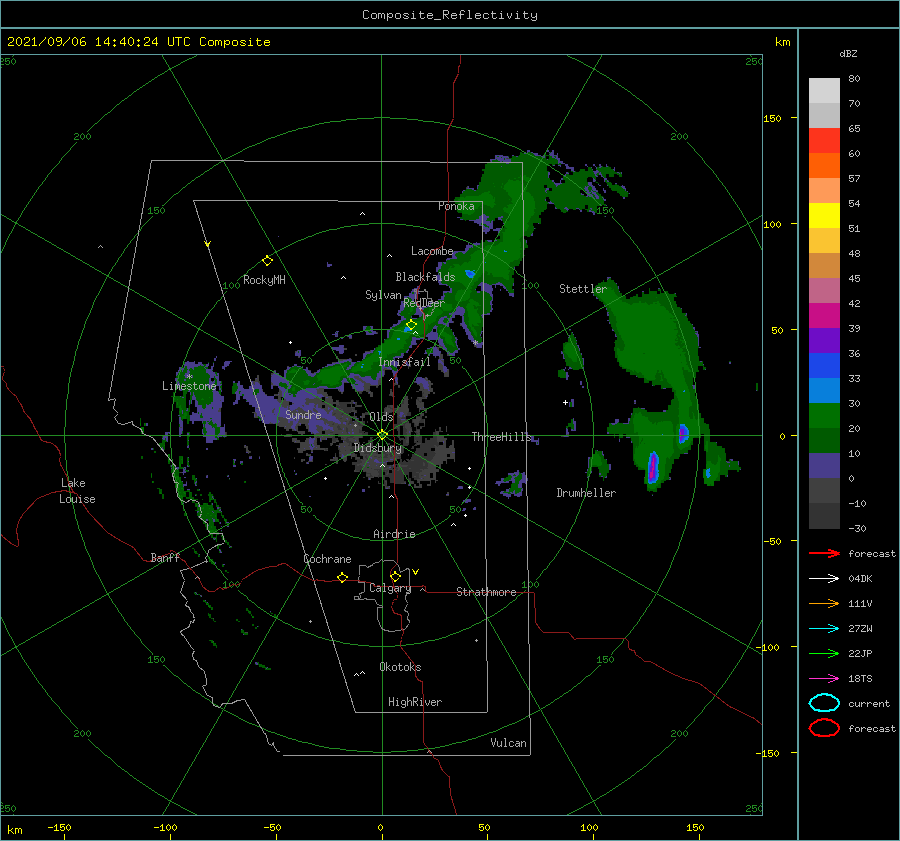This screenshot has width=900, height=841.
Task: Click the Blackfalds label
Action: [425, 277]
